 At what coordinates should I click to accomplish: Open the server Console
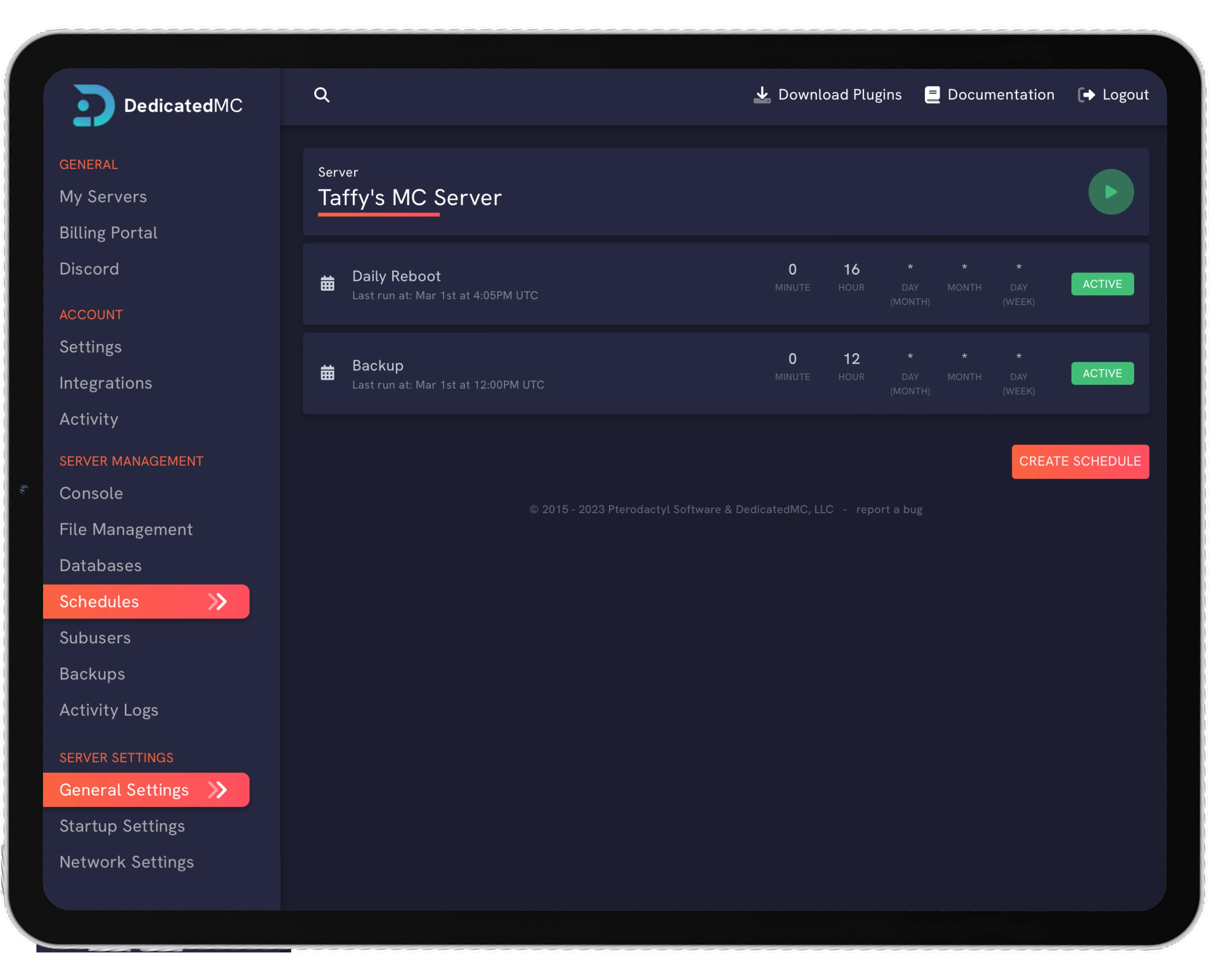91,493
